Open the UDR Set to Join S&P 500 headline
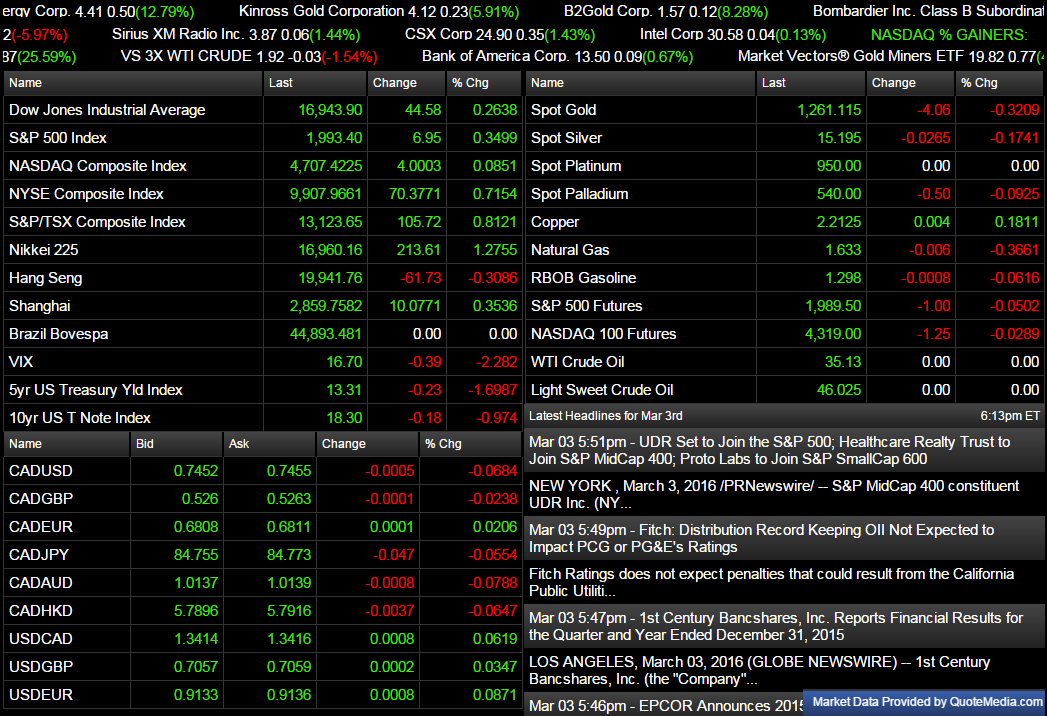Viewport: 1047px width, 716px height. tap(769, 450)
